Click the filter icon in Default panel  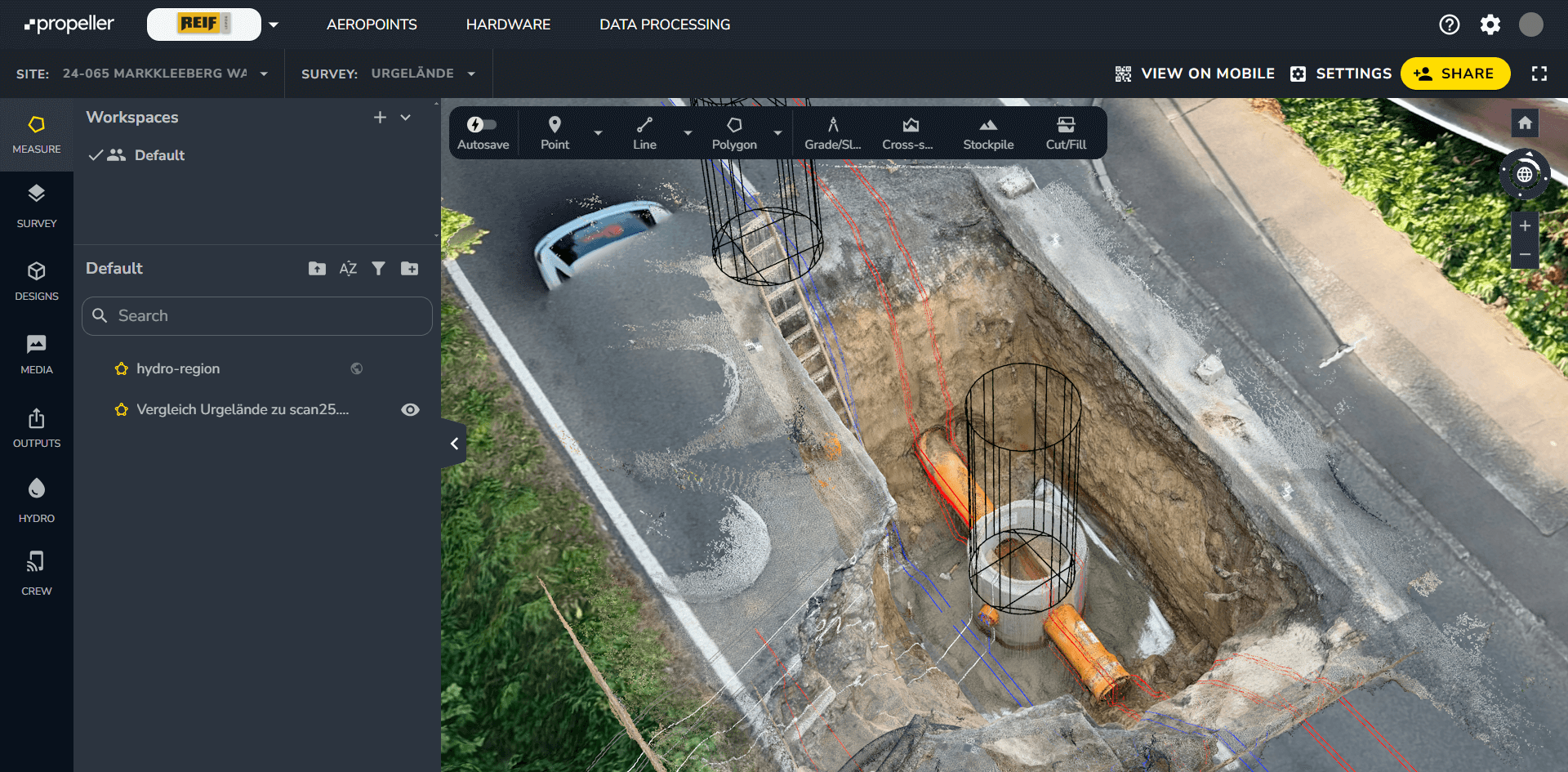click(x=378, y=269)
